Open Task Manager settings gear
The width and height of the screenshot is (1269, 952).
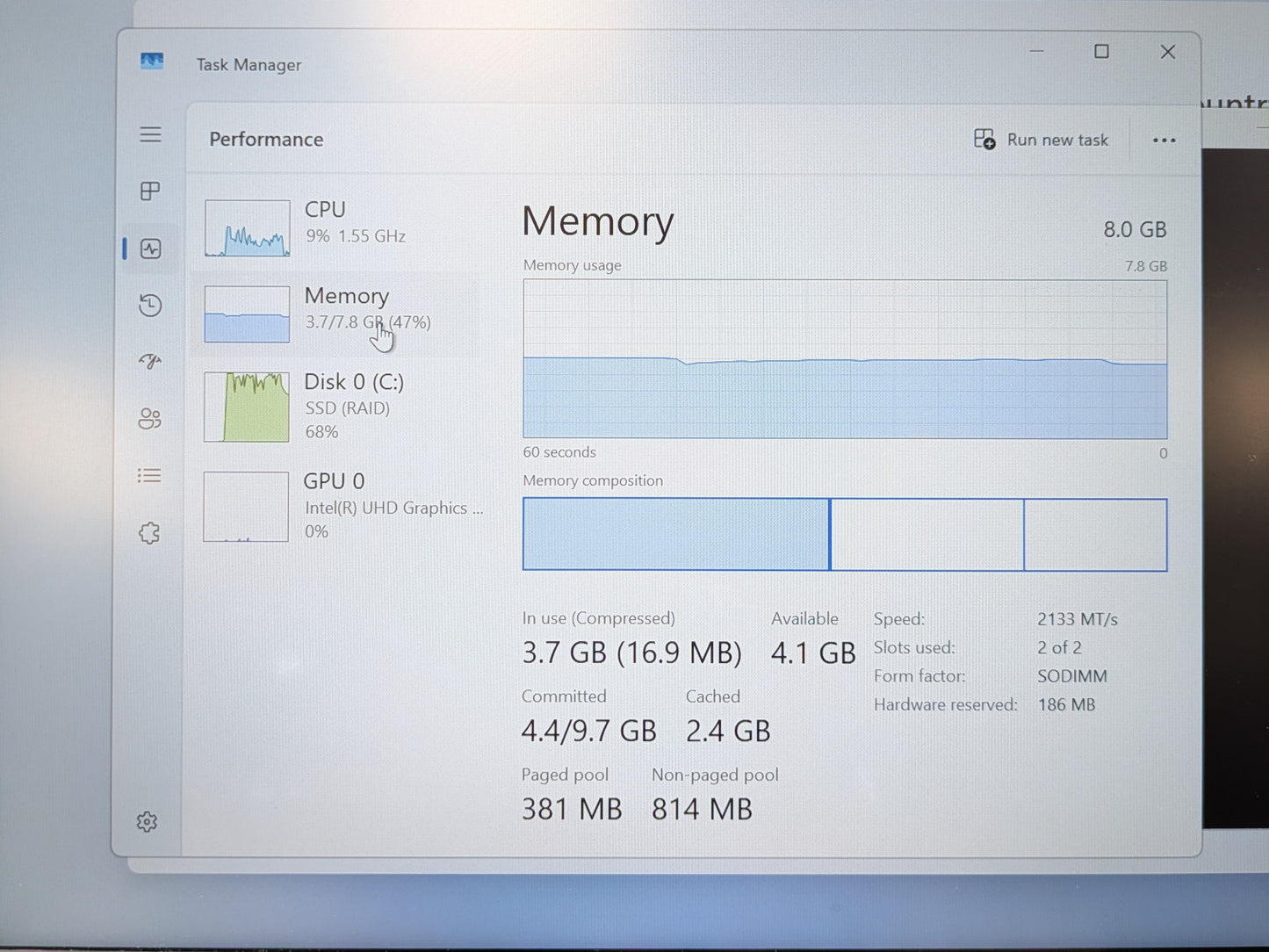pyautogui.click(x=147, y=822)
